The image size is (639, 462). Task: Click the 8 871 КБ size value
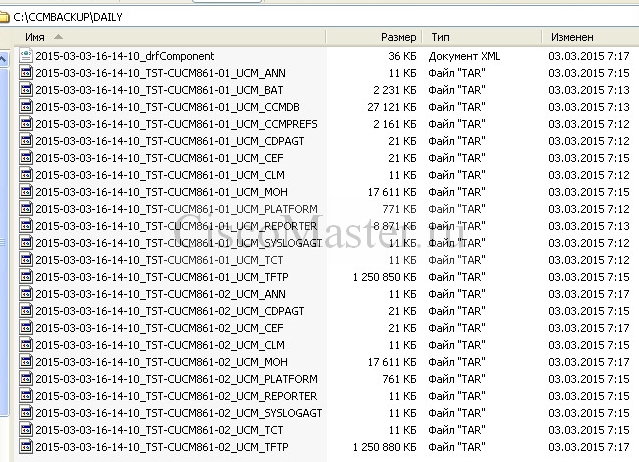395,226
